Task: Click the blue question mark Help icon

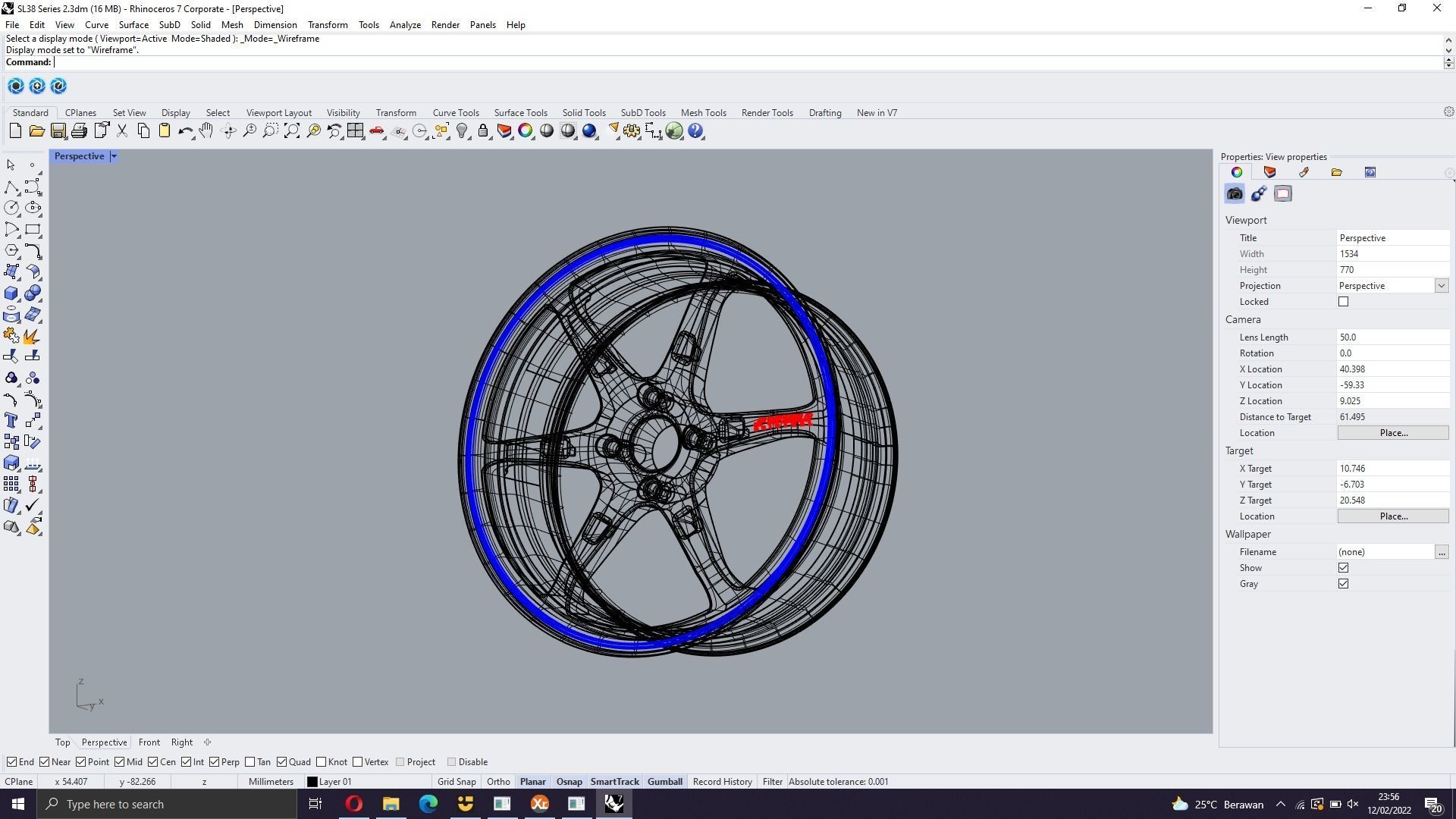Action: [695, 131]
